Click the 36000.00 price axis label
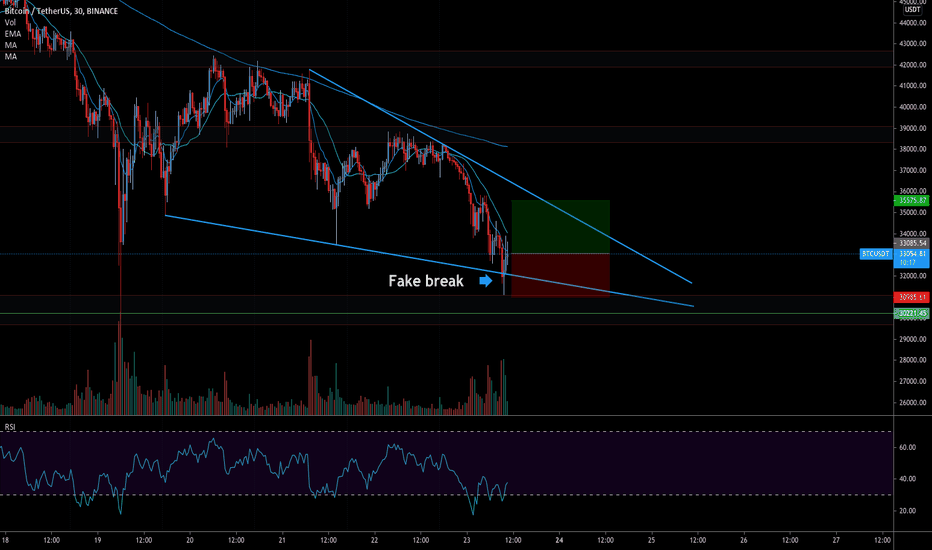932x550 pixels. (x=912, y=191)
